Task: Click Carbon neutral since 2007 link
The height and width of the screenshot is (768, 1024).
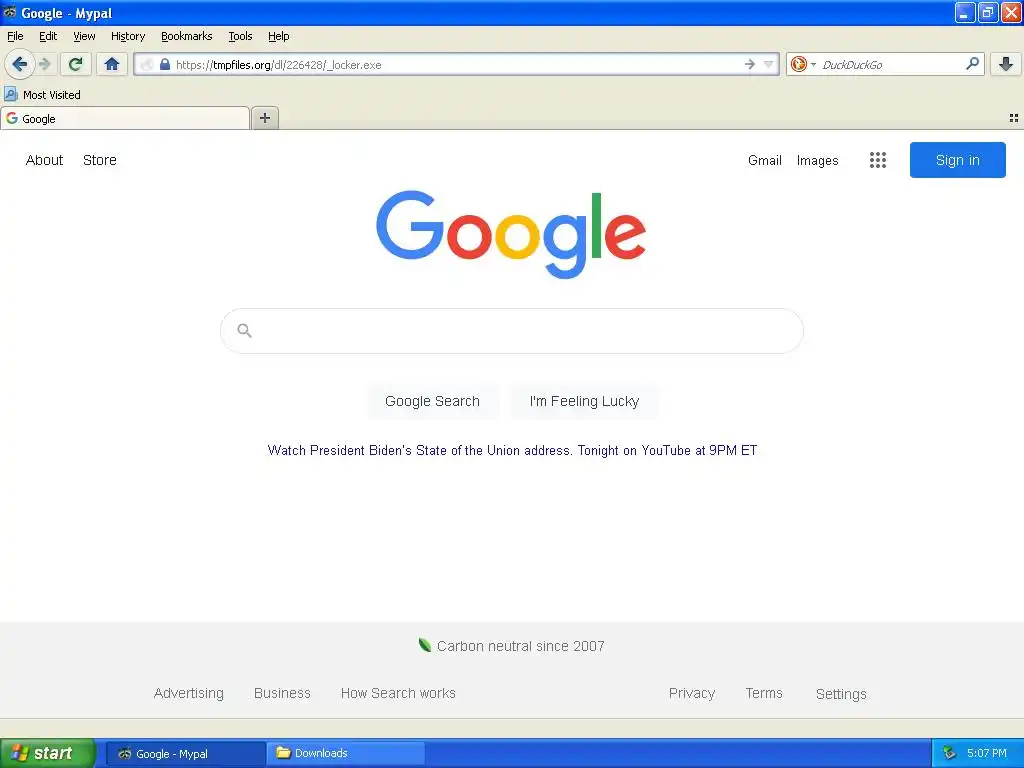Action: [x=520, y=647]
